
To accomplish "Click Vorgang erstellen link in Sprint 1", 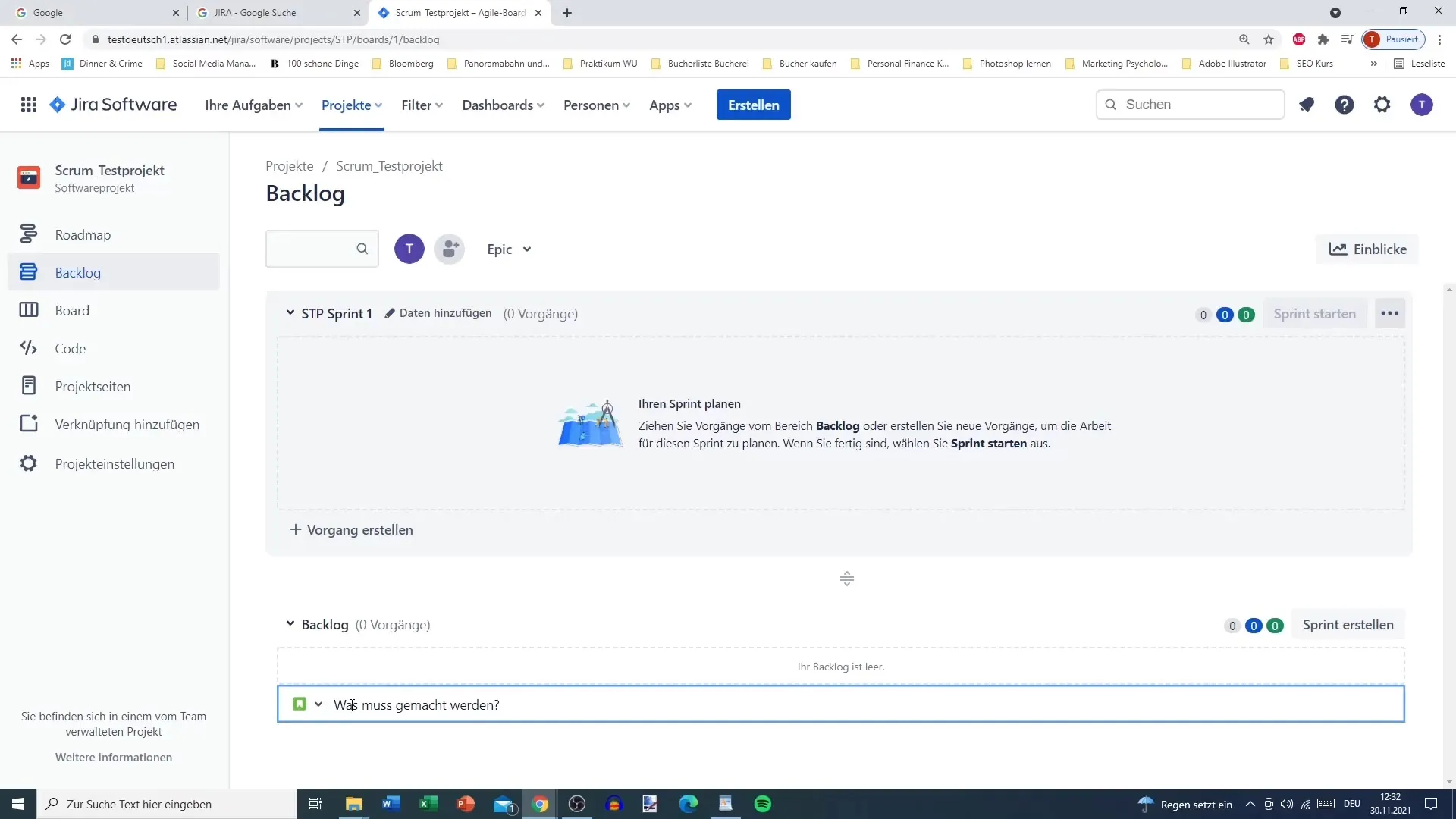I will click(351, 530).
